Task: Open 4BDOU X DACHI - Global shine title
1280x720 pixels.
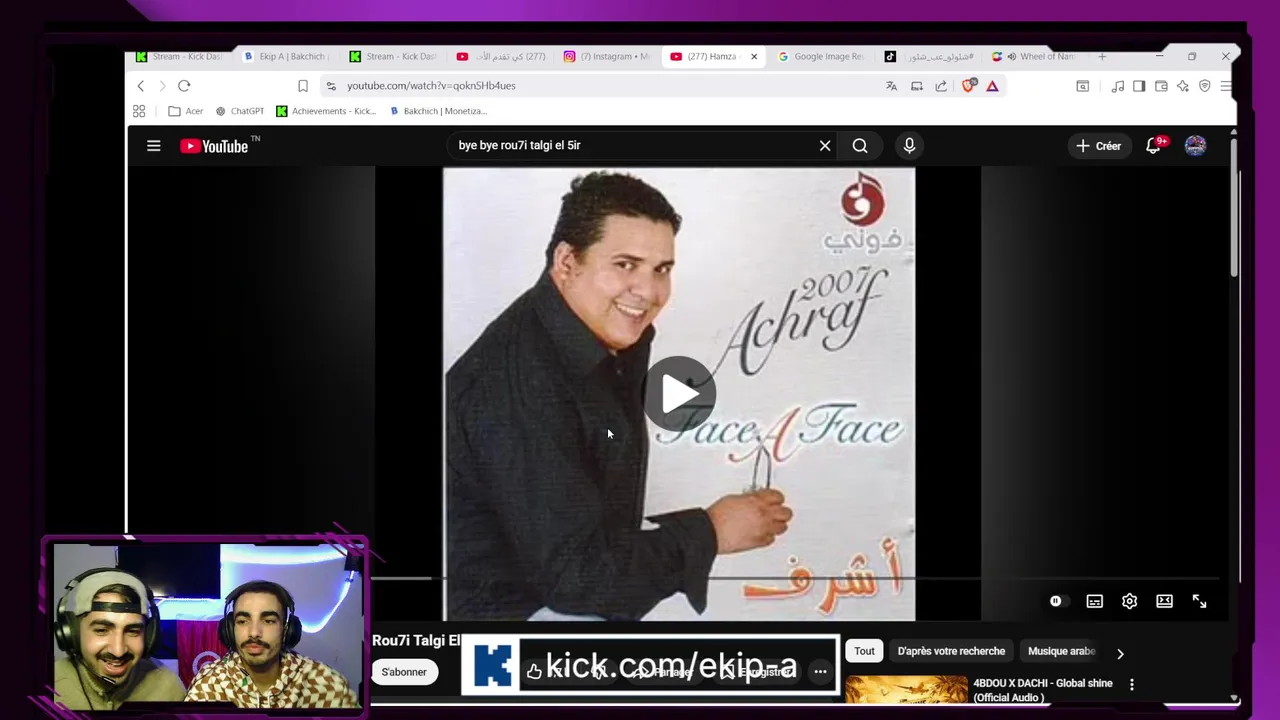Action: (1043, 690)
